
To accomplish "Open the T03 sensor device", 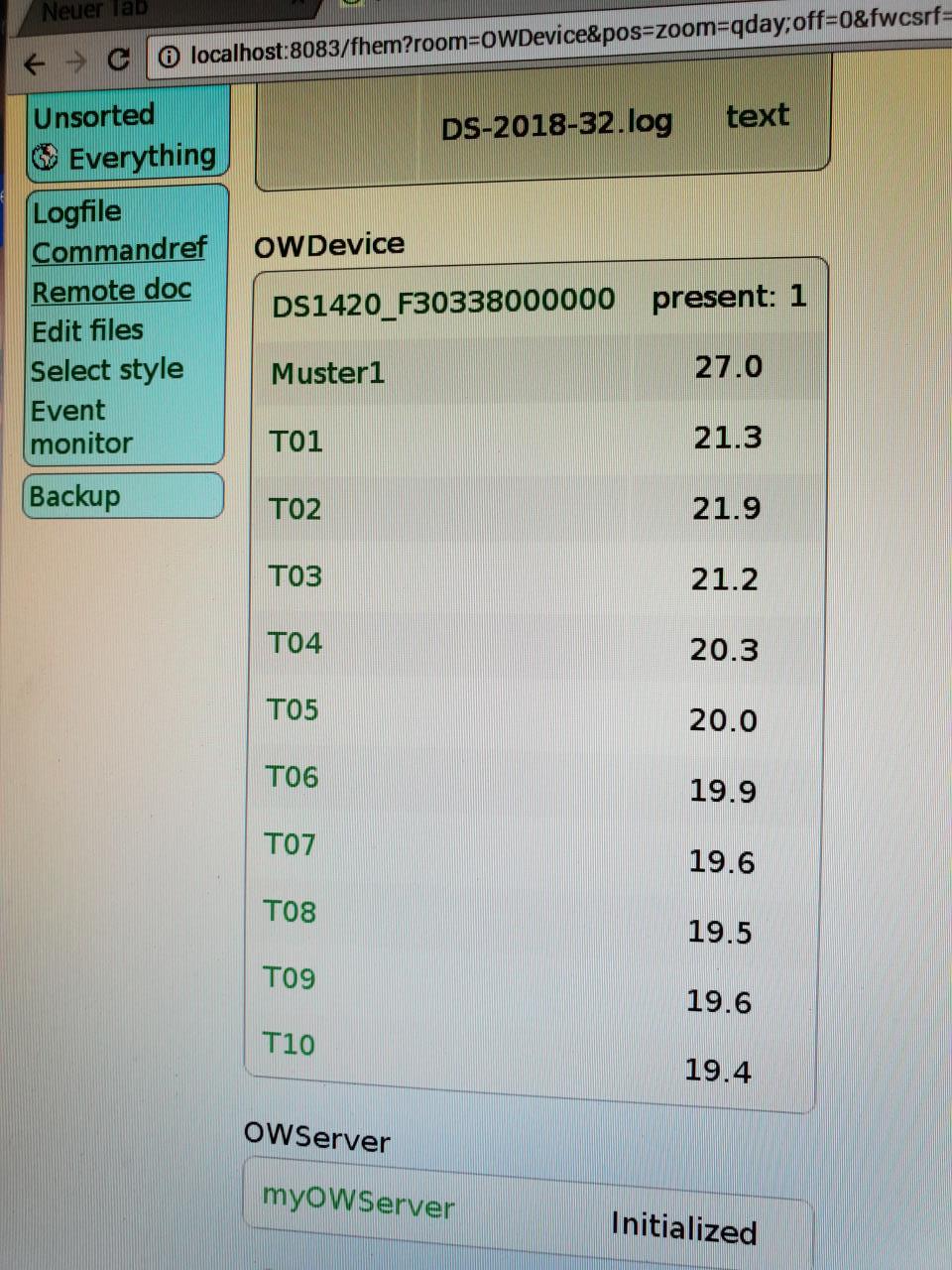I will [x=296, y=576].
